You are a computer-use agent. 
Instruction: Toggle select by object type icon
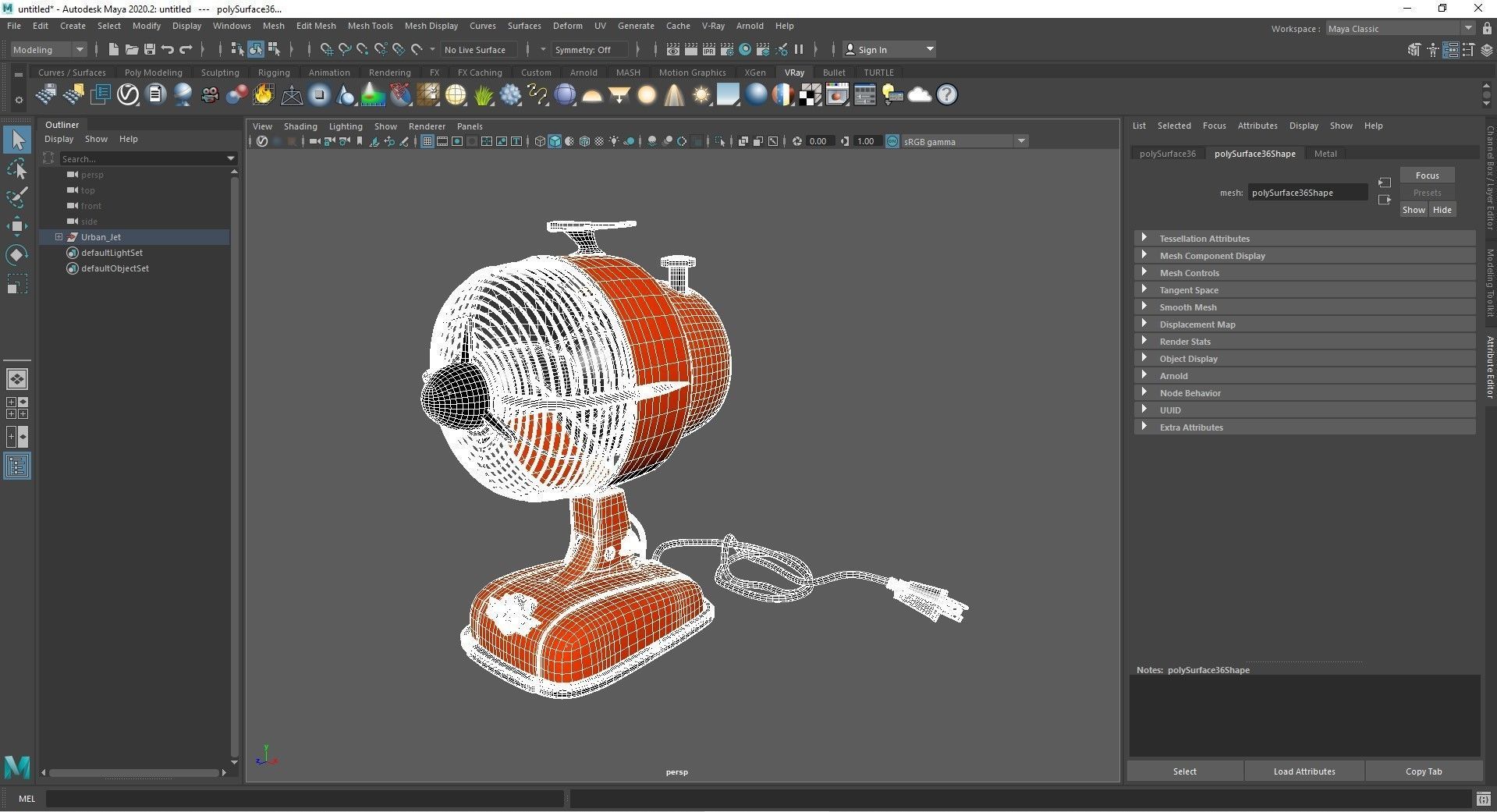(256, 49)
